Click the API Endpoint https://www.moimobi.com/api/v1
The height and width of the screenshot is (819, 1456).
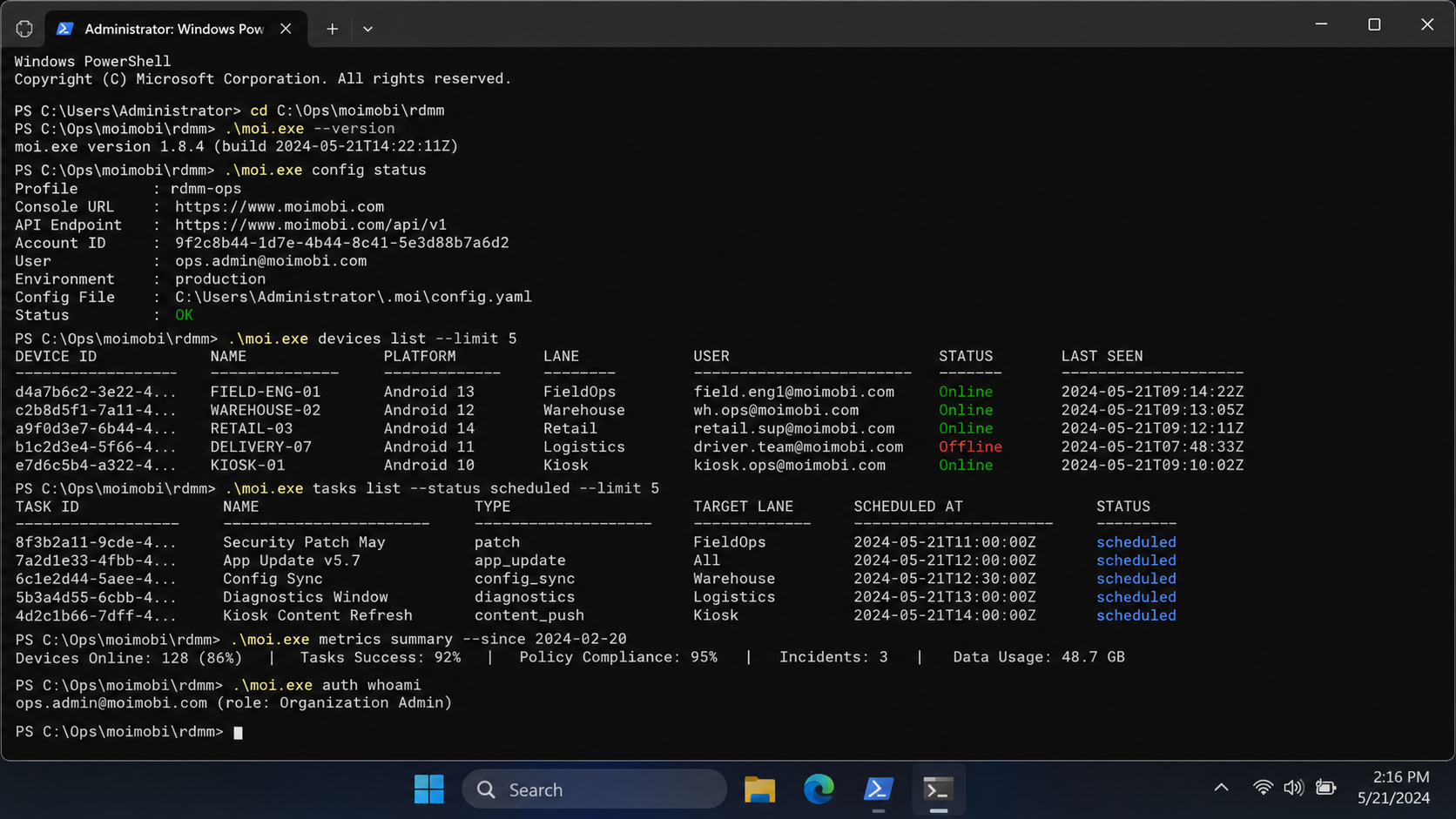[x=311, y=225]
